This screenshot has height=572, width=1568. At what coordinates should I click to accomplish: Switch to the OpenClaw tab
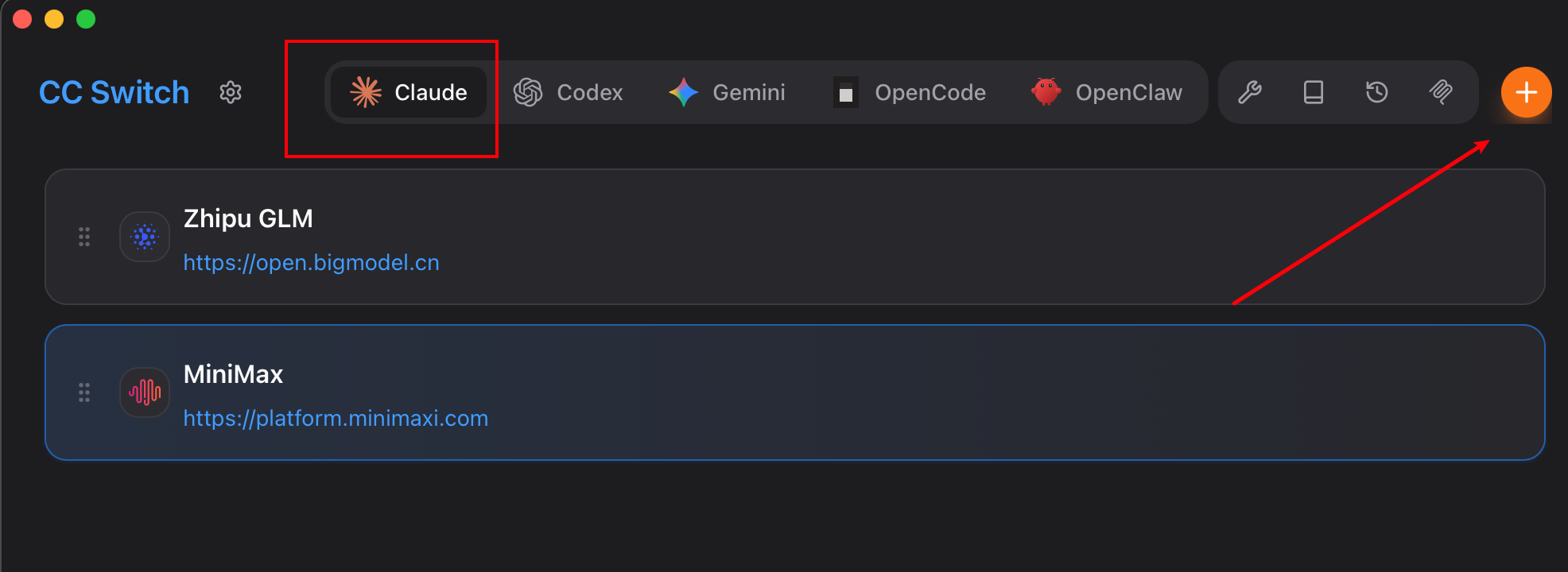tap(1107, 92)
